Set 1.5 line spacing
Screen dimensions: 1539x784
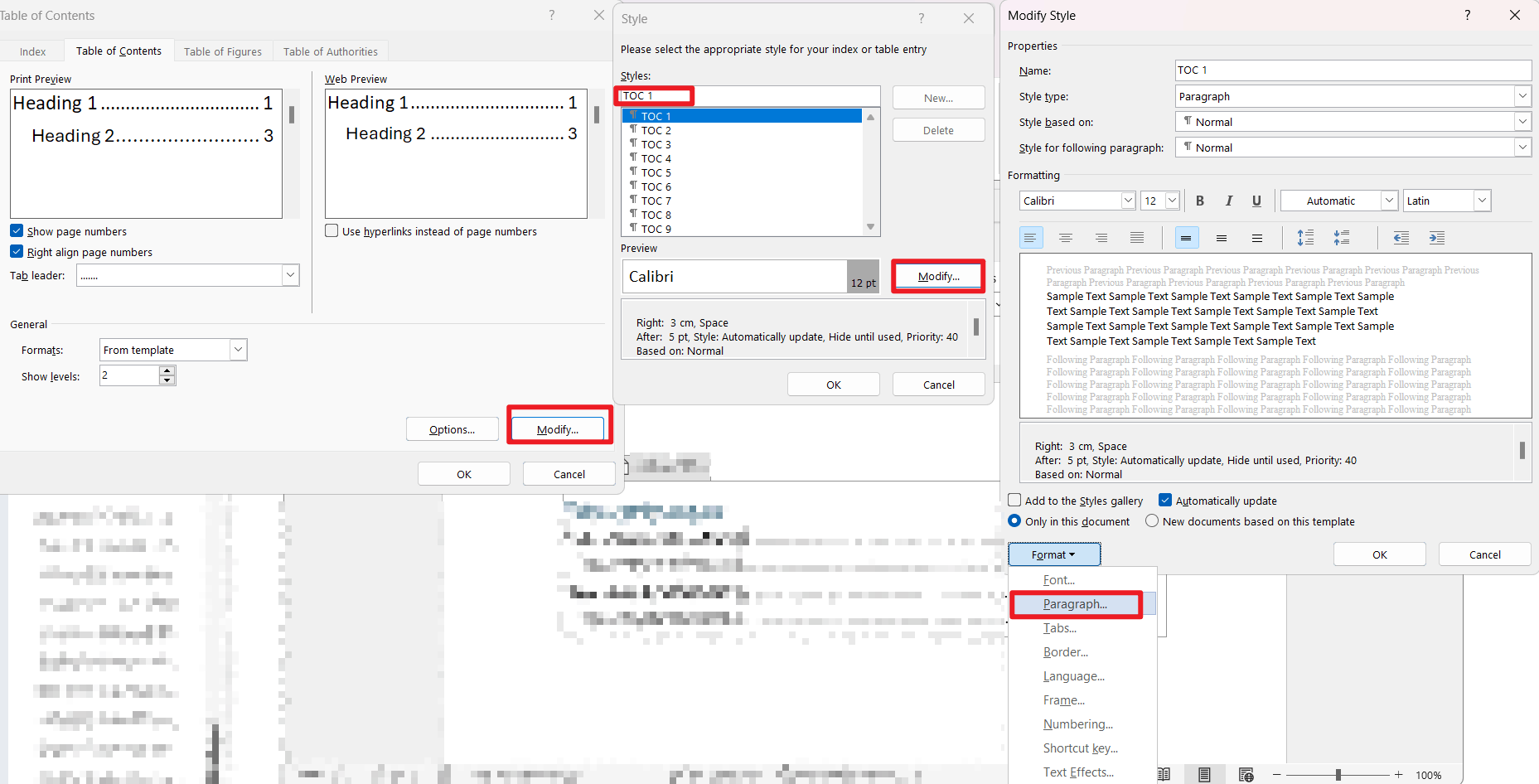(x=1222, y=238)
